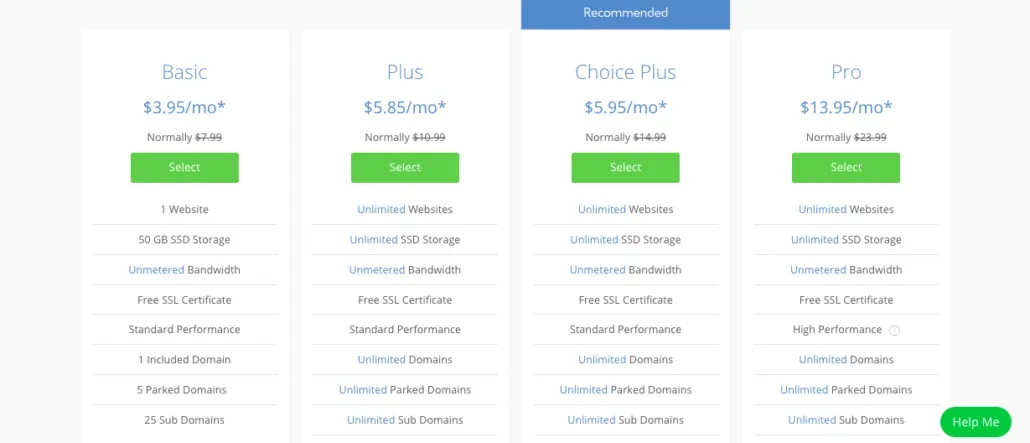Click the blue Recommended banner
1030x443 pixels.
(x=625, y=14)
